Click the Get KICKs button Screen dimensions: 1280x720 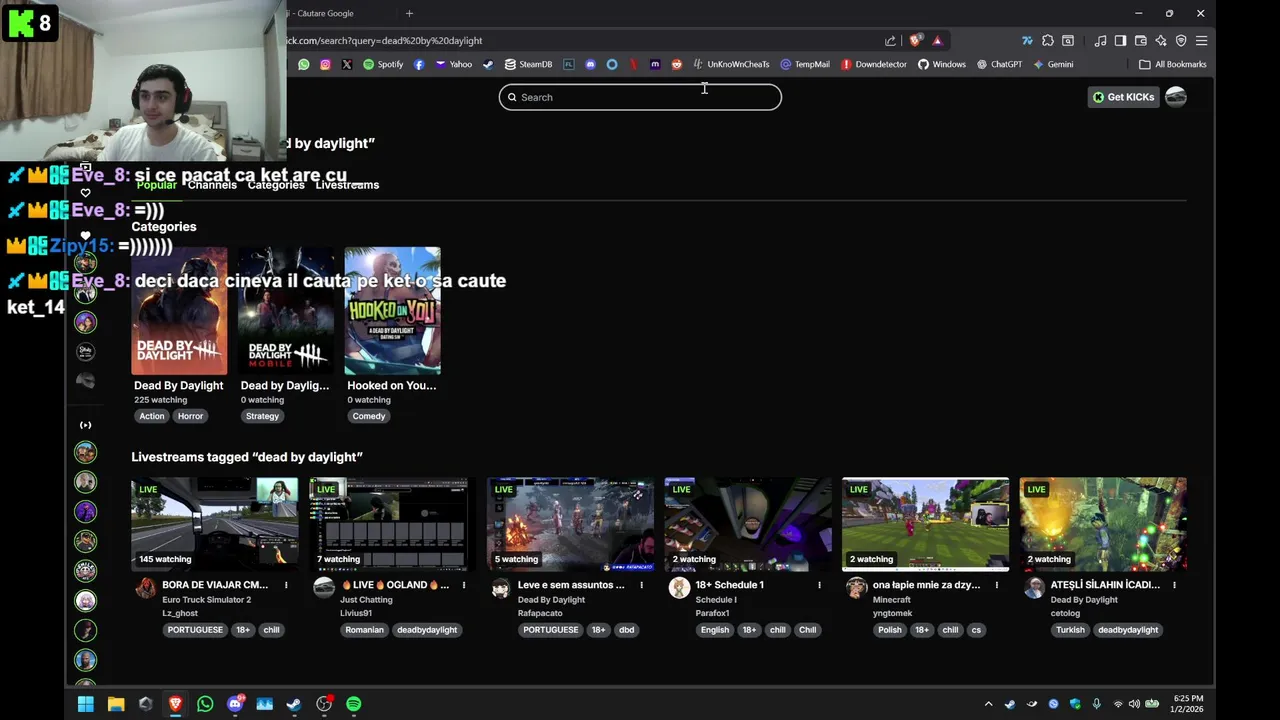[1124, 97]
